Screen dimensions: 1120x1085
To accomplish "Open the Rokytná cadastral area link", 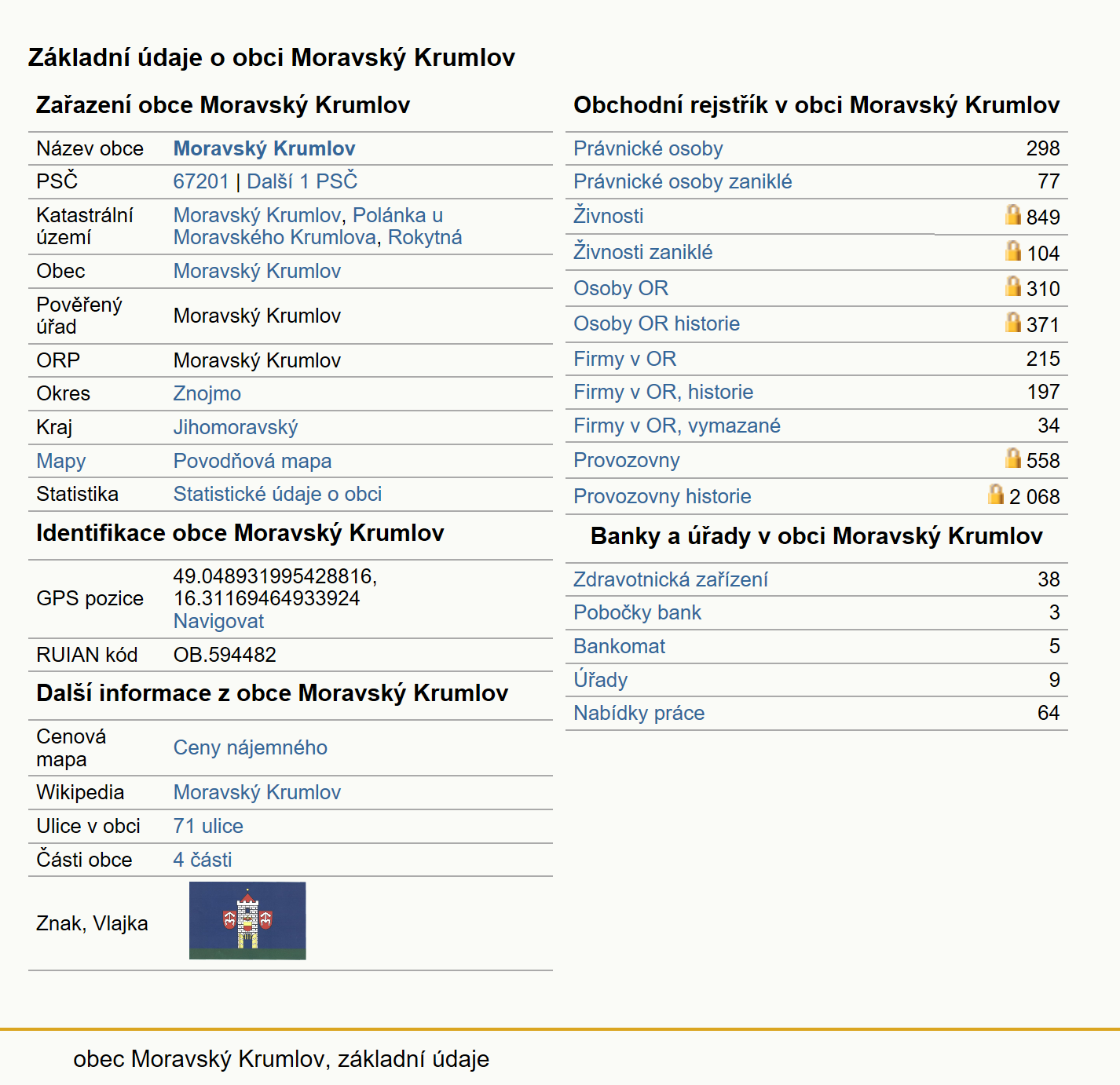I will click(425, 237).
